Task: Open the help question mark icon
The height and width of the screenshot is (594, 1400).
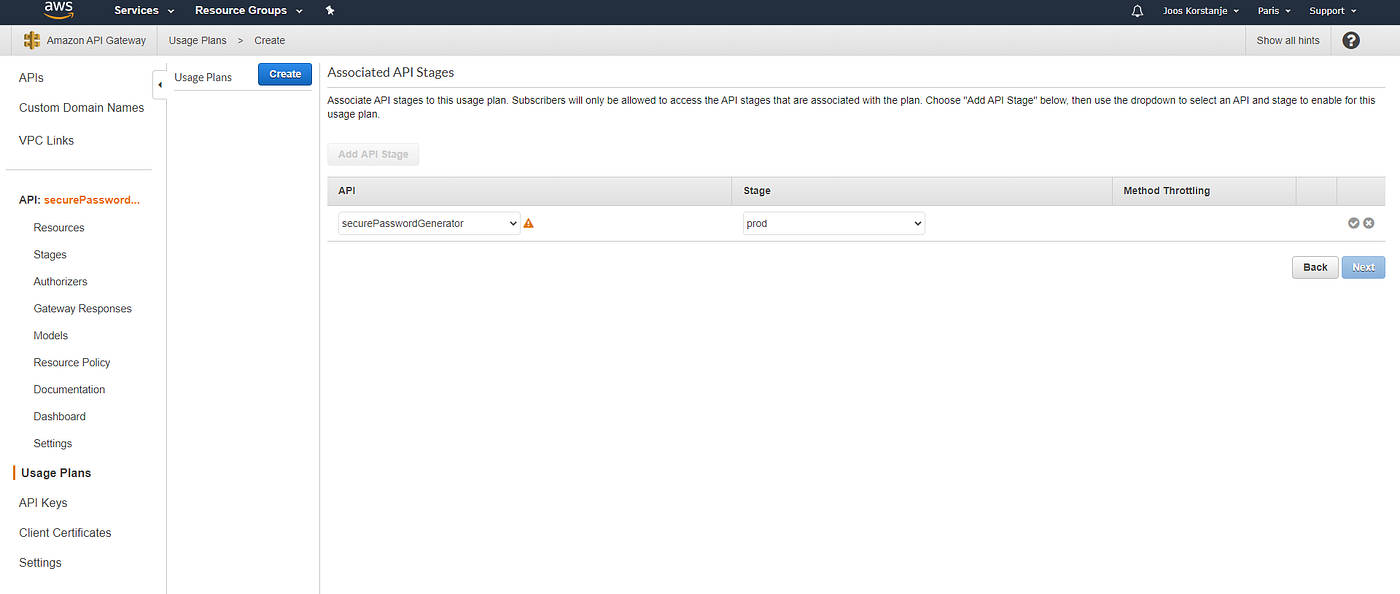Action: pos(1351,40)
